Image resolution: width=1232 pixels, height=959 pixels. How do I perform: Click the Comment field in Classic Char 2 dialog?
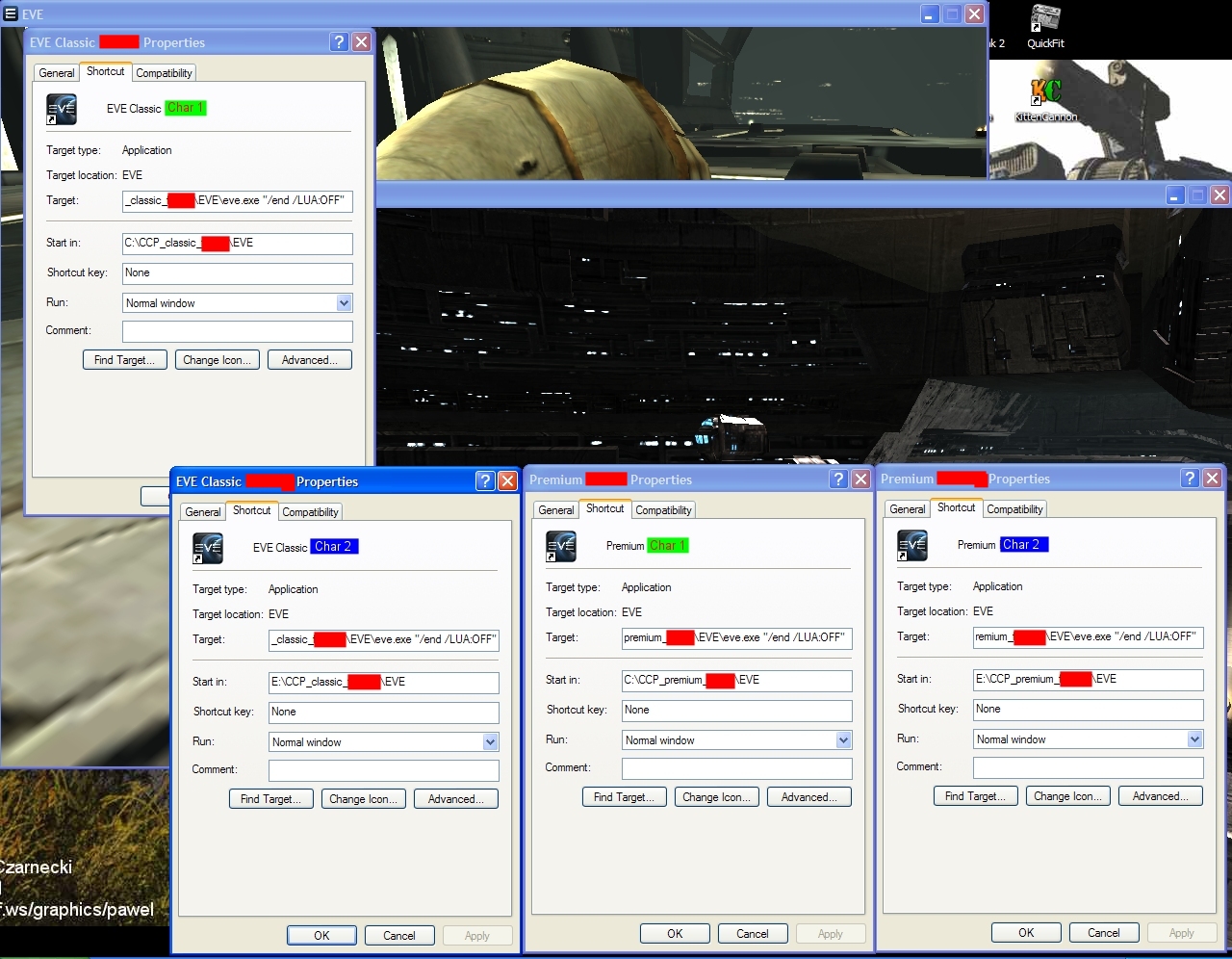coord(384,770)
